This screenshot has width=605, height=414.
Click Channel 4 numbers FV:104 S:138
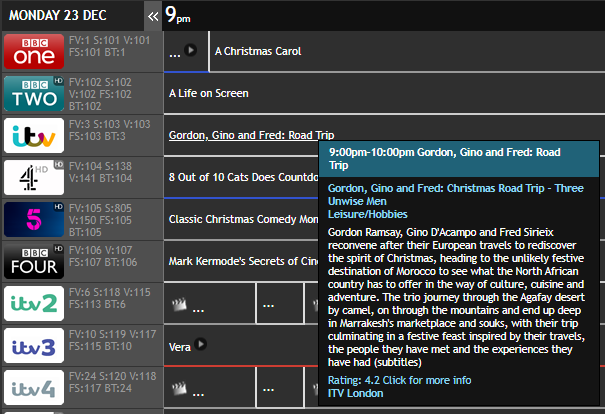pos(100,172)
